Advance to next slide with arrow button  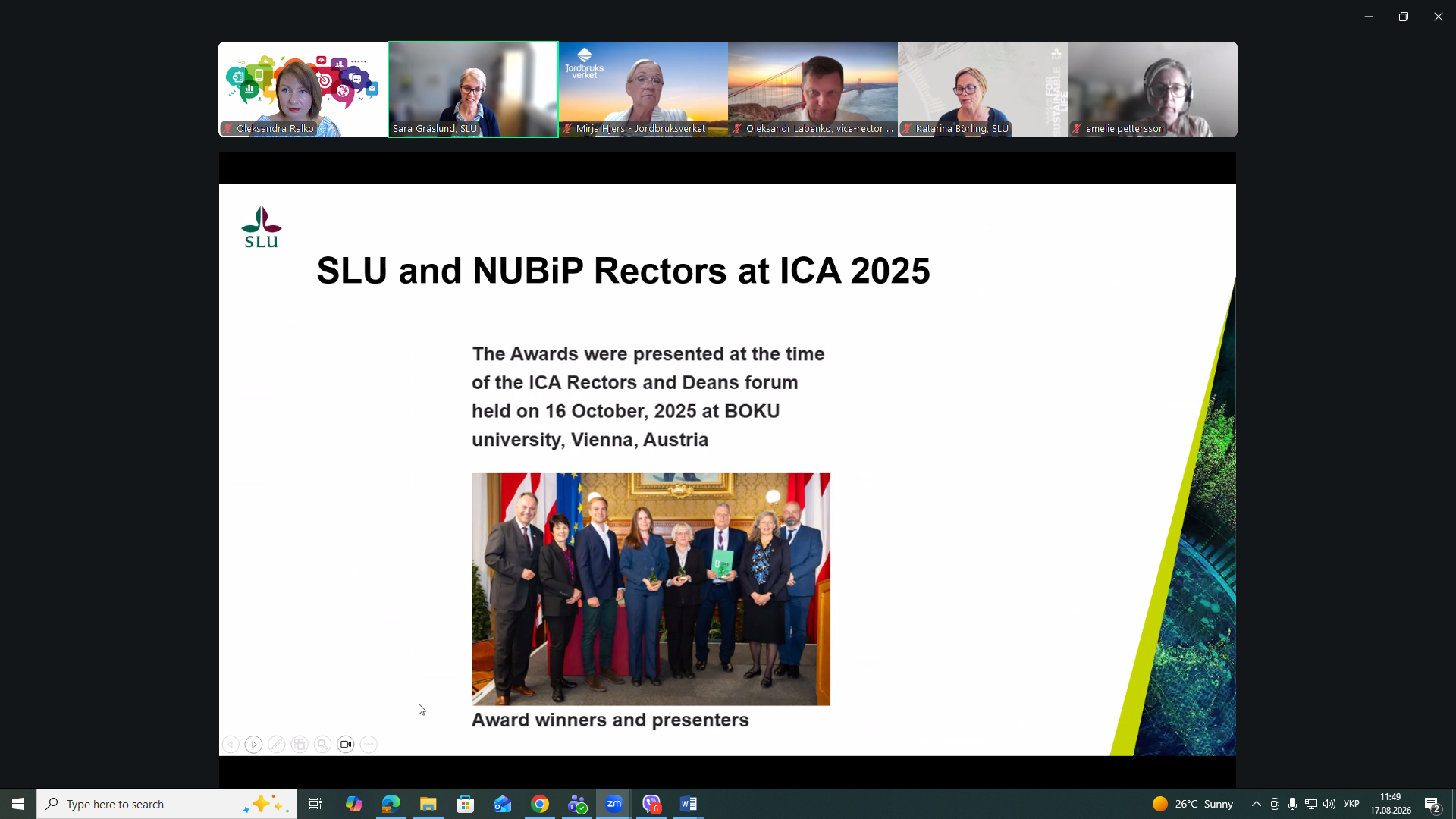pyautogui.click(x=254, y=745)
